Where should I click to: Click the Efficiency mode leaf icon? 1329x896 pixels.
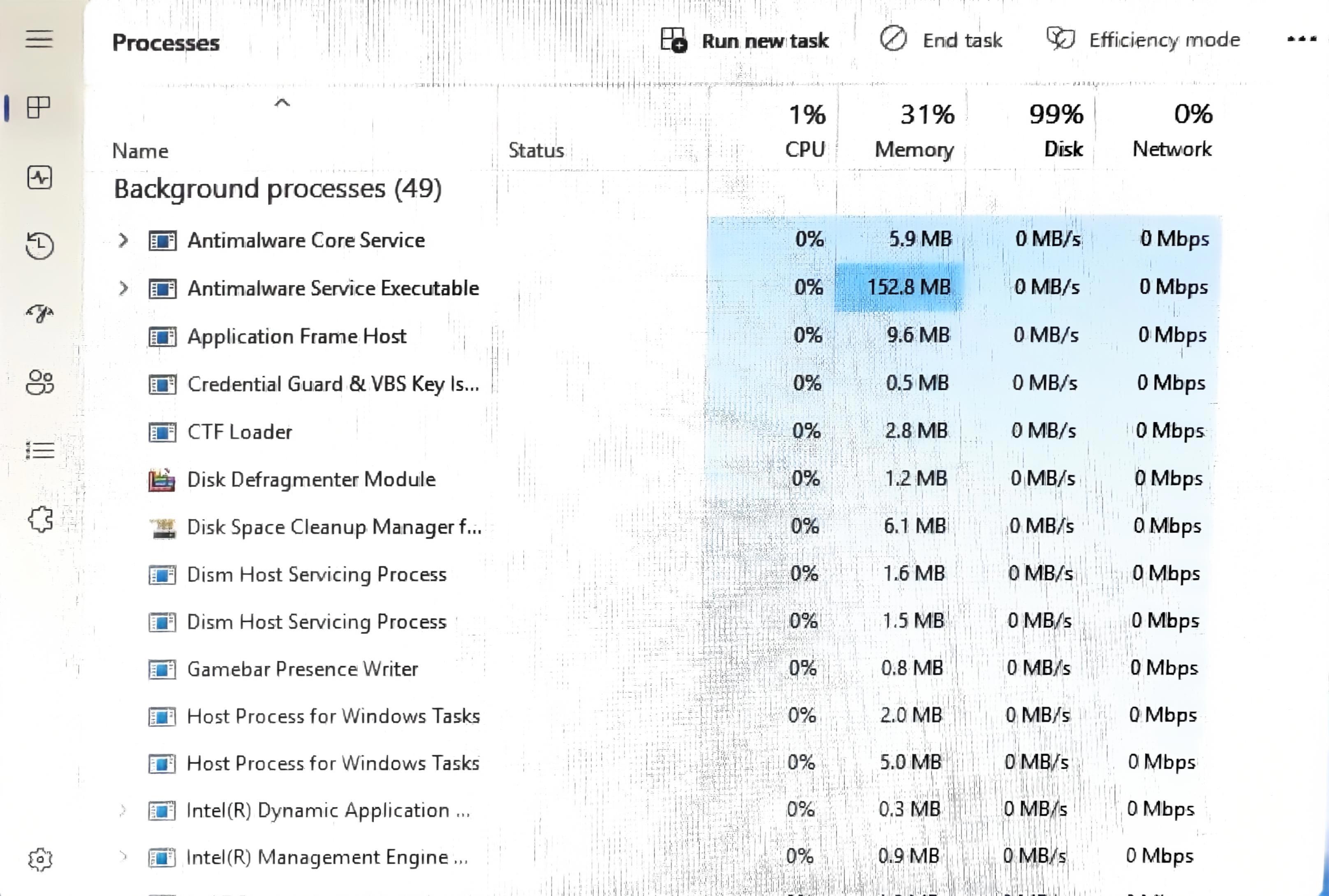(1060, 39)
